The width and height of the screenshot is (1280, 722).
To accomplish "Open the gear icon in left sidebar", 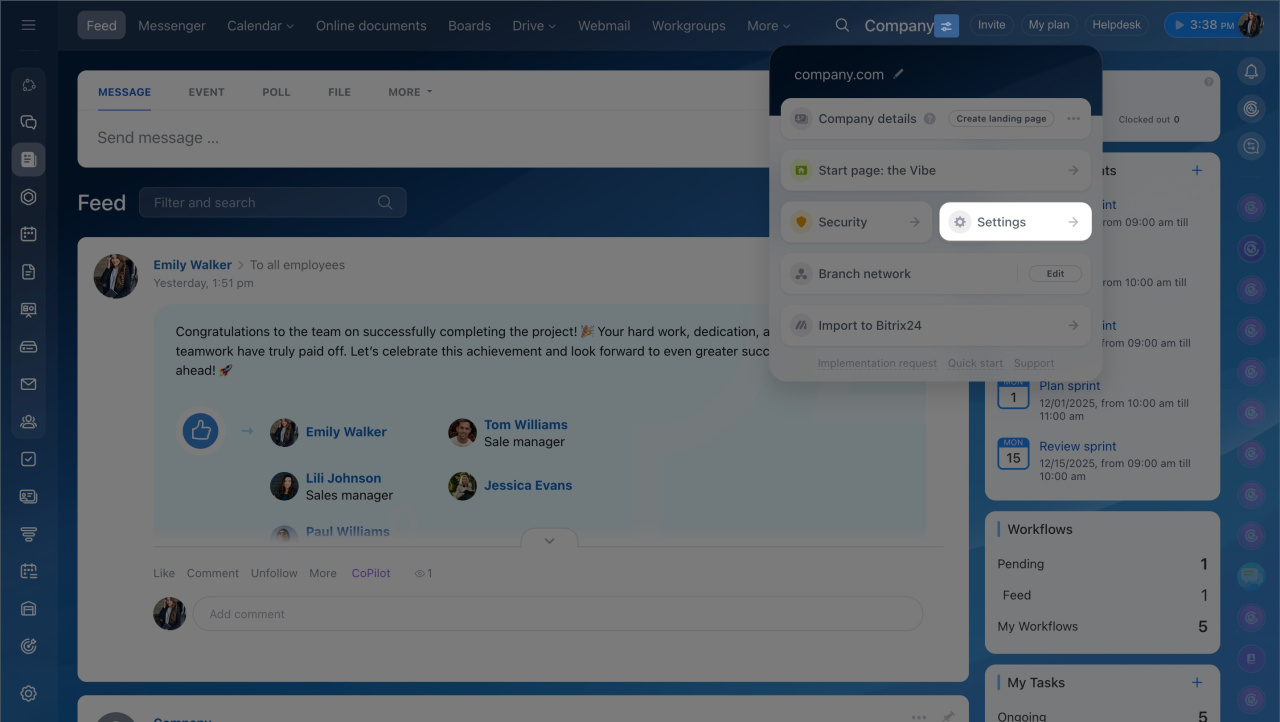I will point(28,693).
